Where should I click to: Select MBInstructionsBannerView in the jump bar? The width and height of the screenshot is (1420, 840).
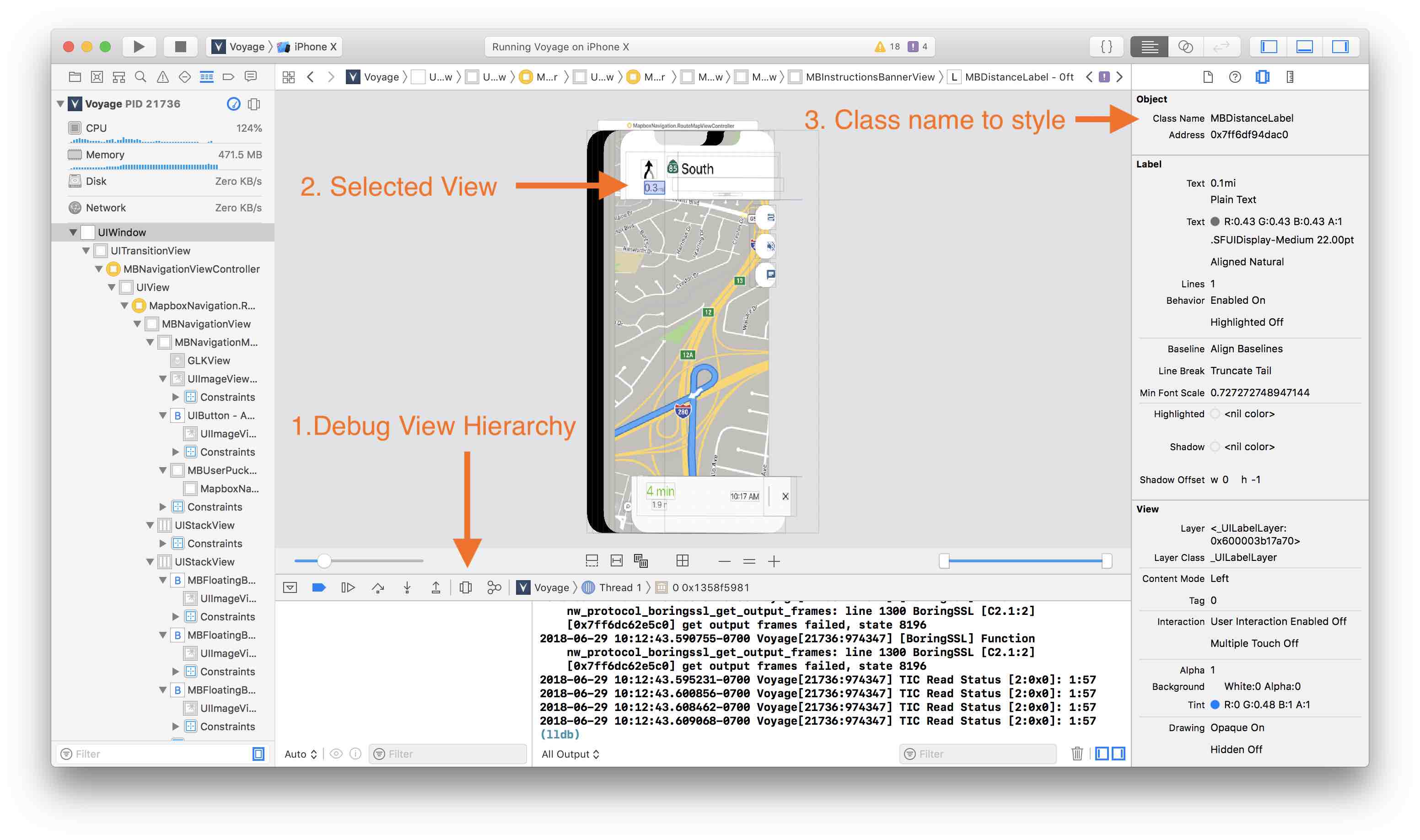869,77
